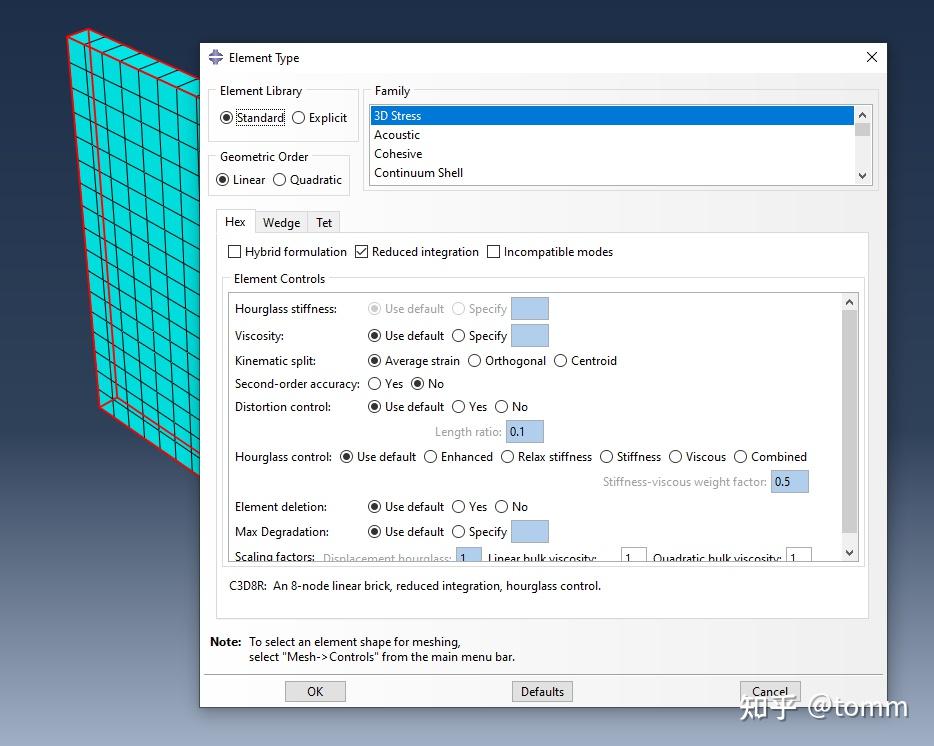Image resolution: width=934 pixels, height=746 pixels.
Task: Choose Quadratic geometric order
Action: tap(282, 180)
